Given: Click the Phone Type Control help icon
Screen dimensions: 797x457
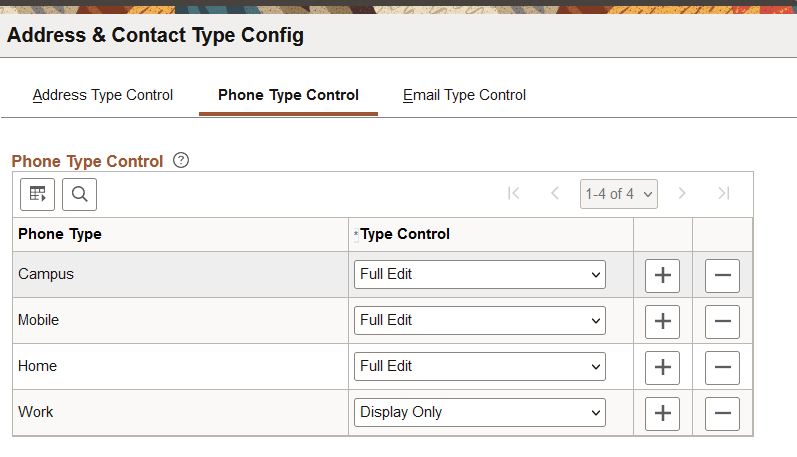Looking at the screenshot, I should coord(181,160).
